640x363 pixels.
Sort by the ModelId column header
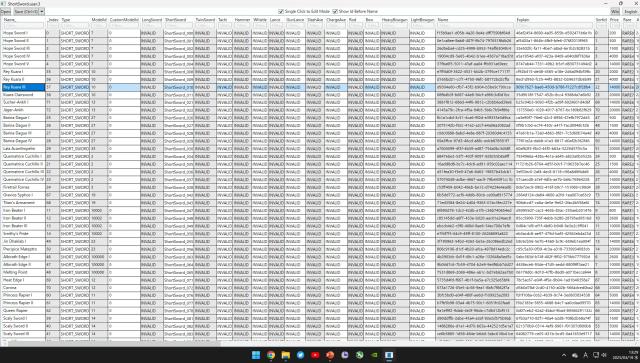(99, 20)
